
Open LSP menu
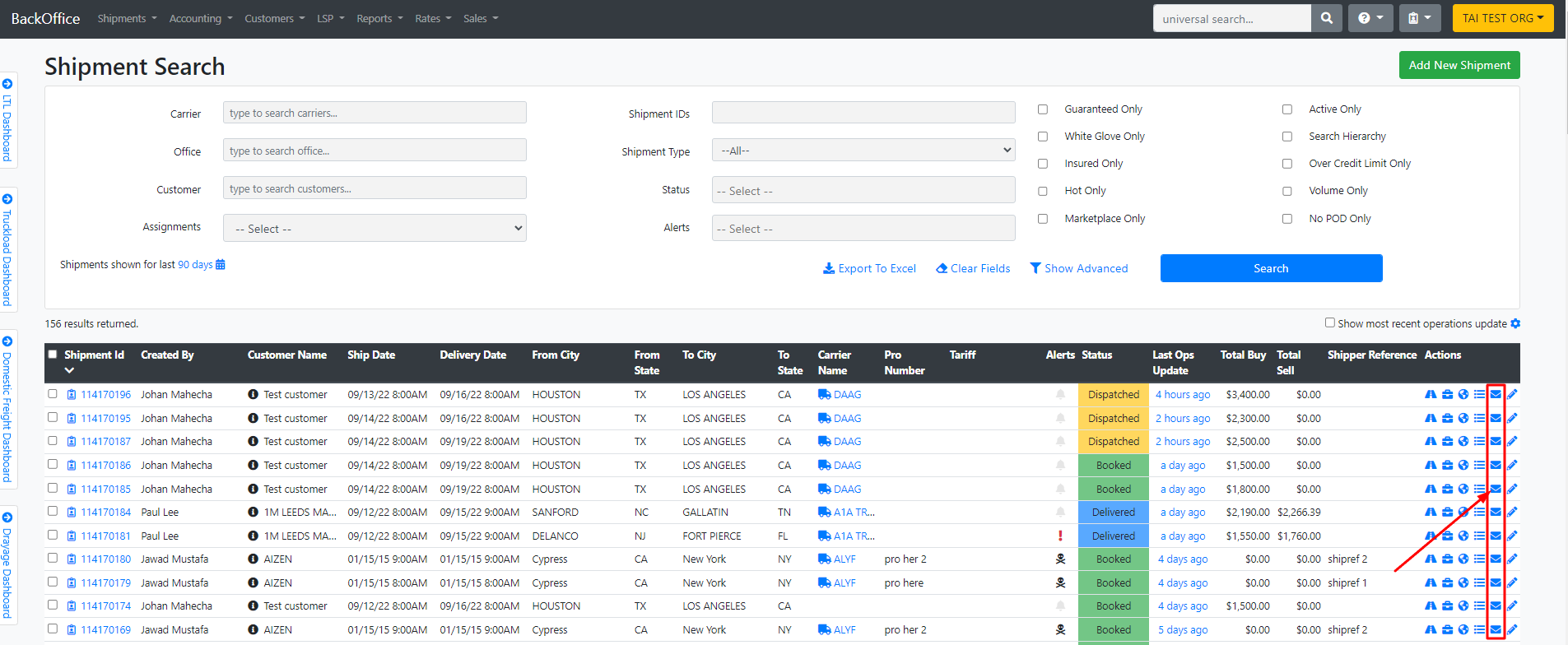point(331,18)
